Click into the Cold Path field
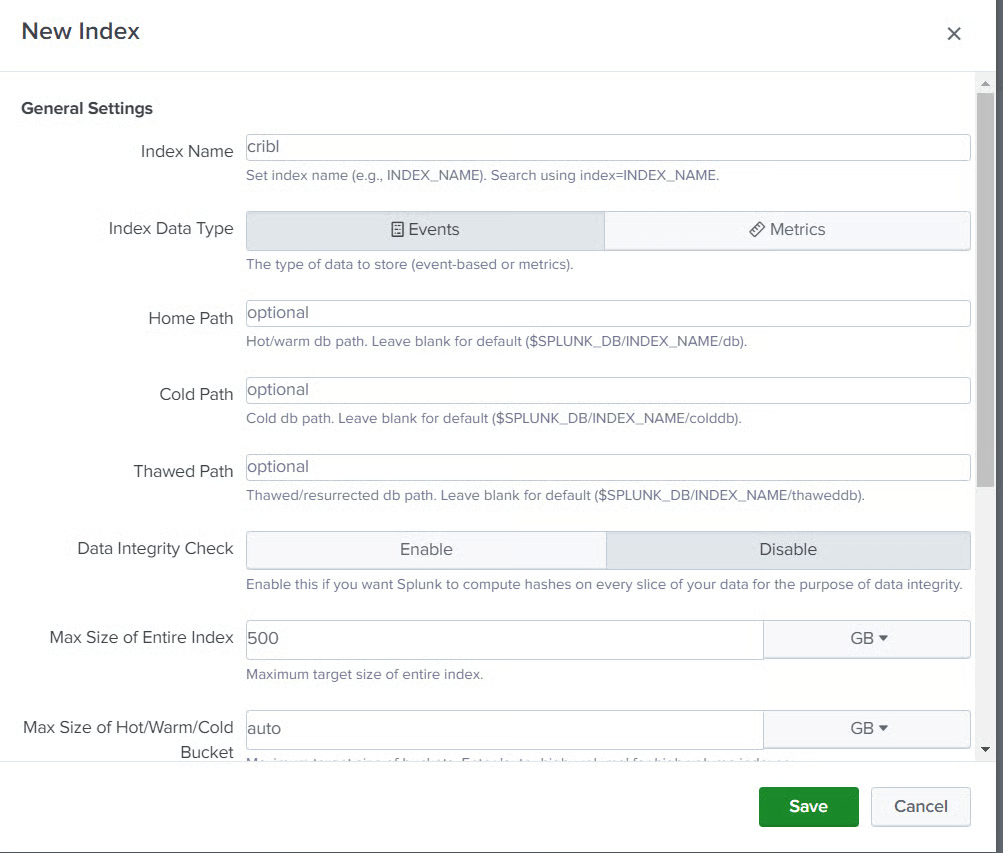 point(607,390)
